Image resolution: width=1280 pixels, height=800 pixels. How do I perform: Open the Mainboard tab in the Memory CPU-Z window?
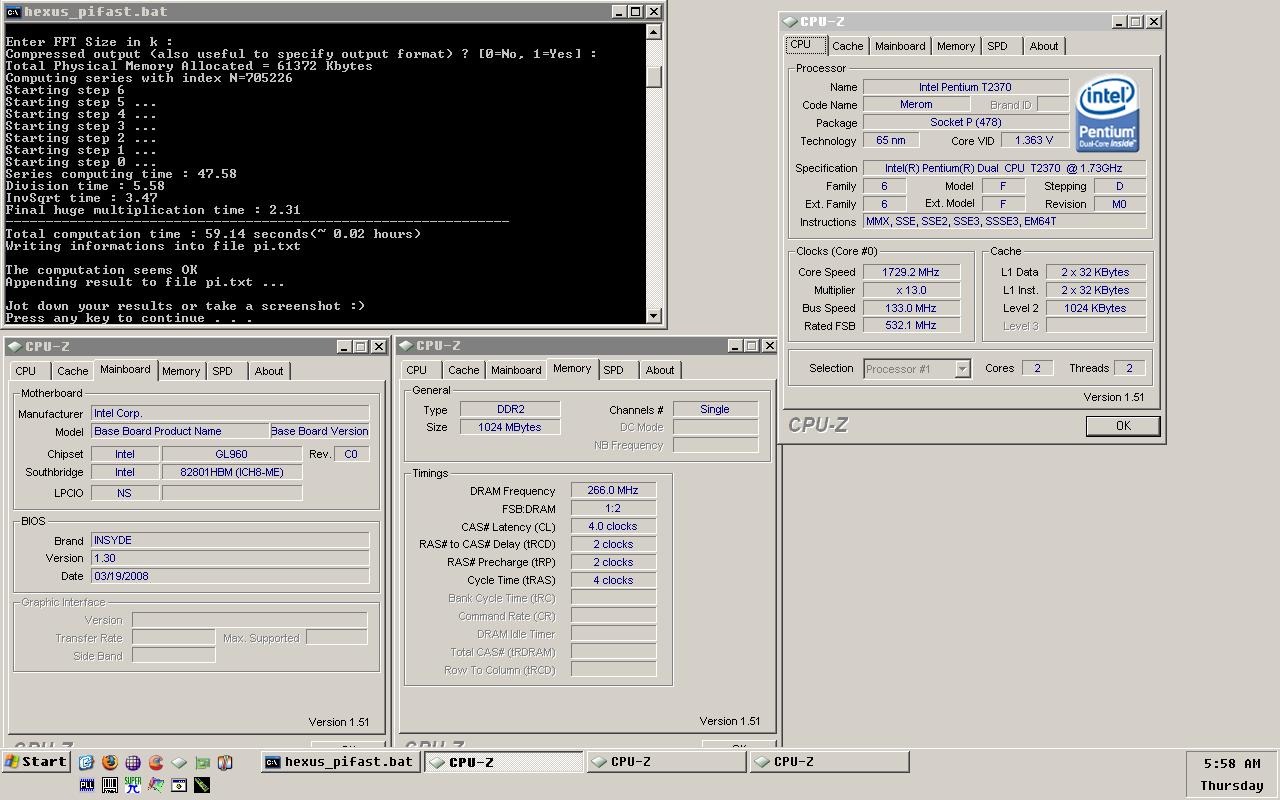pyautogui.click(x=516, y=370)
